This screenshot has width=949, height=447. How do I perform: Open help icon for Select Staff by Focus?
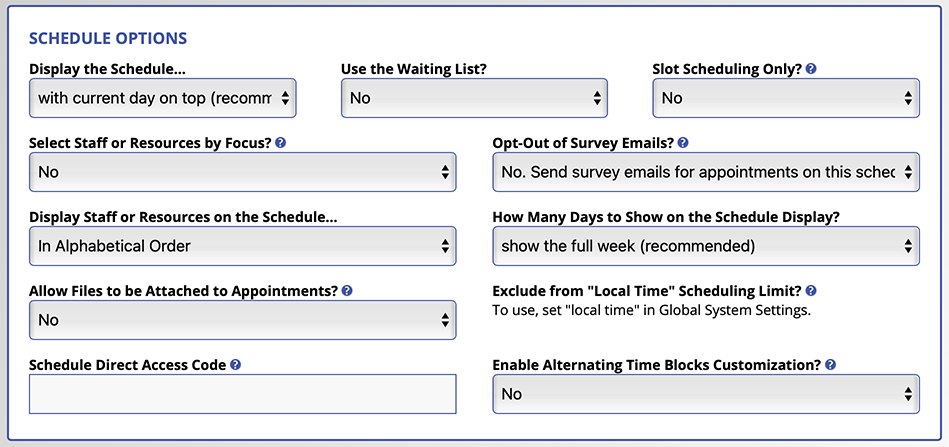click(x=280, y=143)
